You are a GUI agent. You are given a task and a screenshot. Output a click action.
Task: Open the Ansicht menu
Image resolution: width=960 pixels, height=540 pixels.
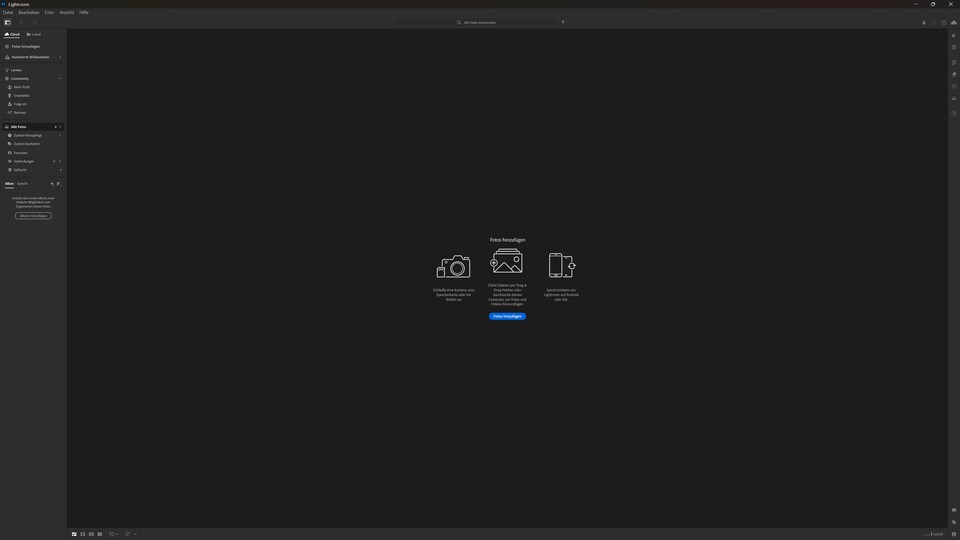[66, 12]
